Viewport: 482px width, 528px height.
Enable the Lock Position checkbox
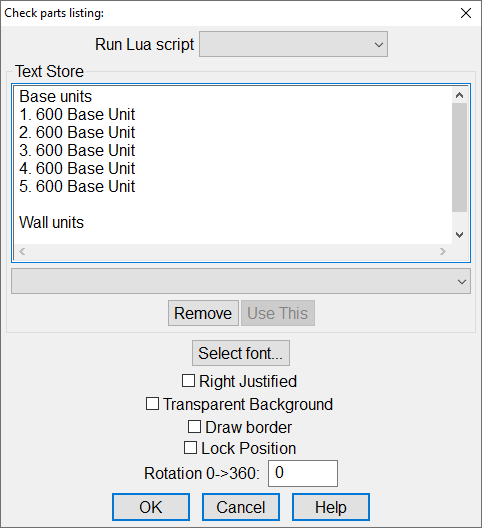tap(190, 448)
